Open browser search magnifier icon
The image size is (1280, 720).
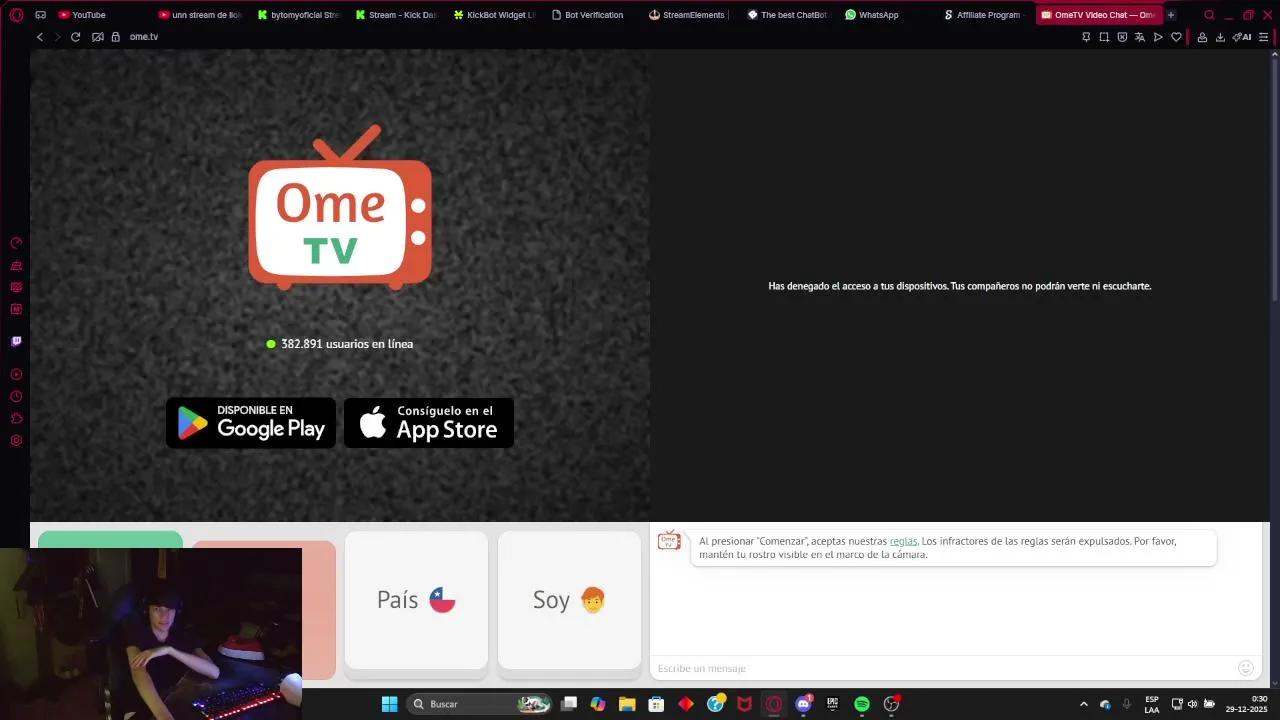(1209, 15)
